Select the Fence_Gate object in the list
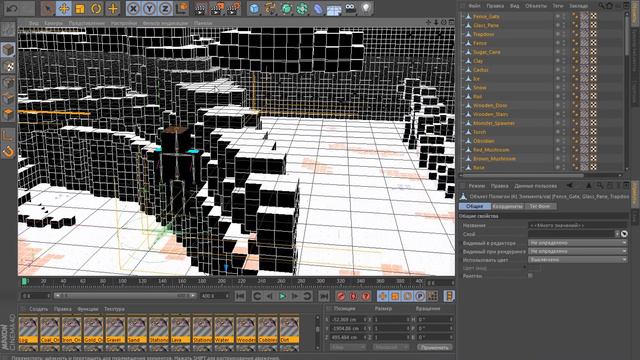 486,16
